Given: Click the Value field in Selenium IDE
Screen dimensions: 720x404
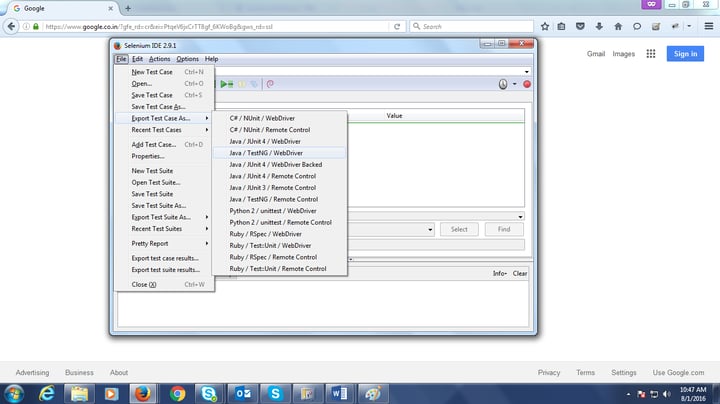Looking at the screenshot, I should pyautogui.click(x=436, y=245).
